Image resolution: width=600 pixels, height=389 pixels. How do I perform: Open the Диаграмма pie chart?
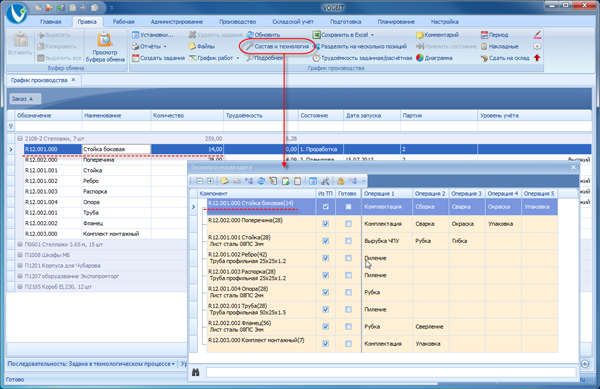pos(434,58)
